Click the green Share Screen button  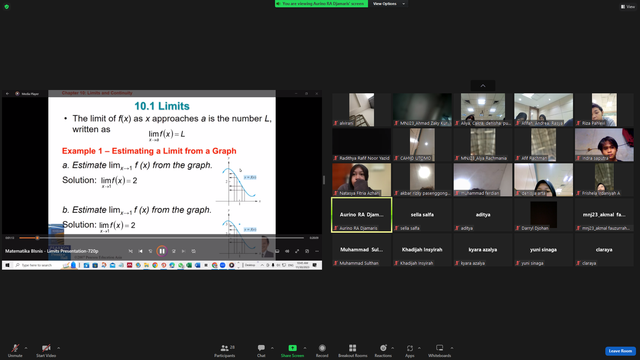point(292,350)
